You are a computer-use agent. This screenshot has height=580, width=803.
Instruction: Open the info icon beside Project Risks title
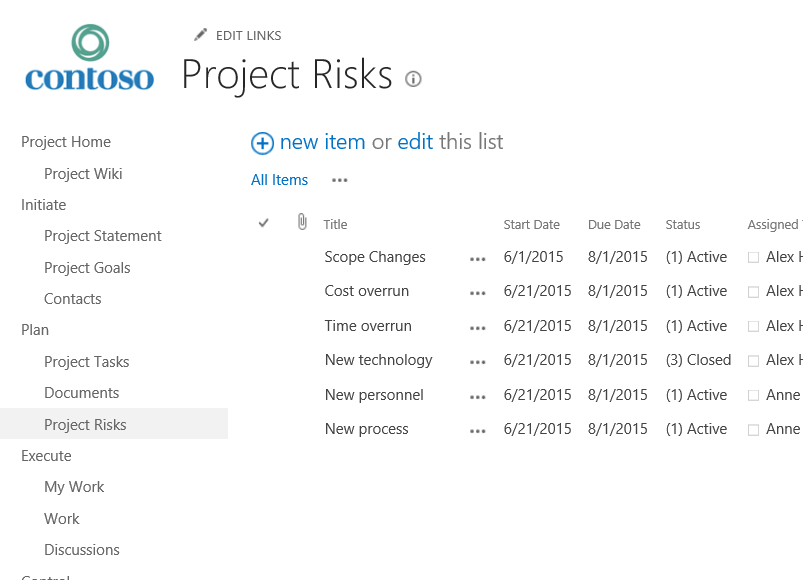[x=413, y=78]
